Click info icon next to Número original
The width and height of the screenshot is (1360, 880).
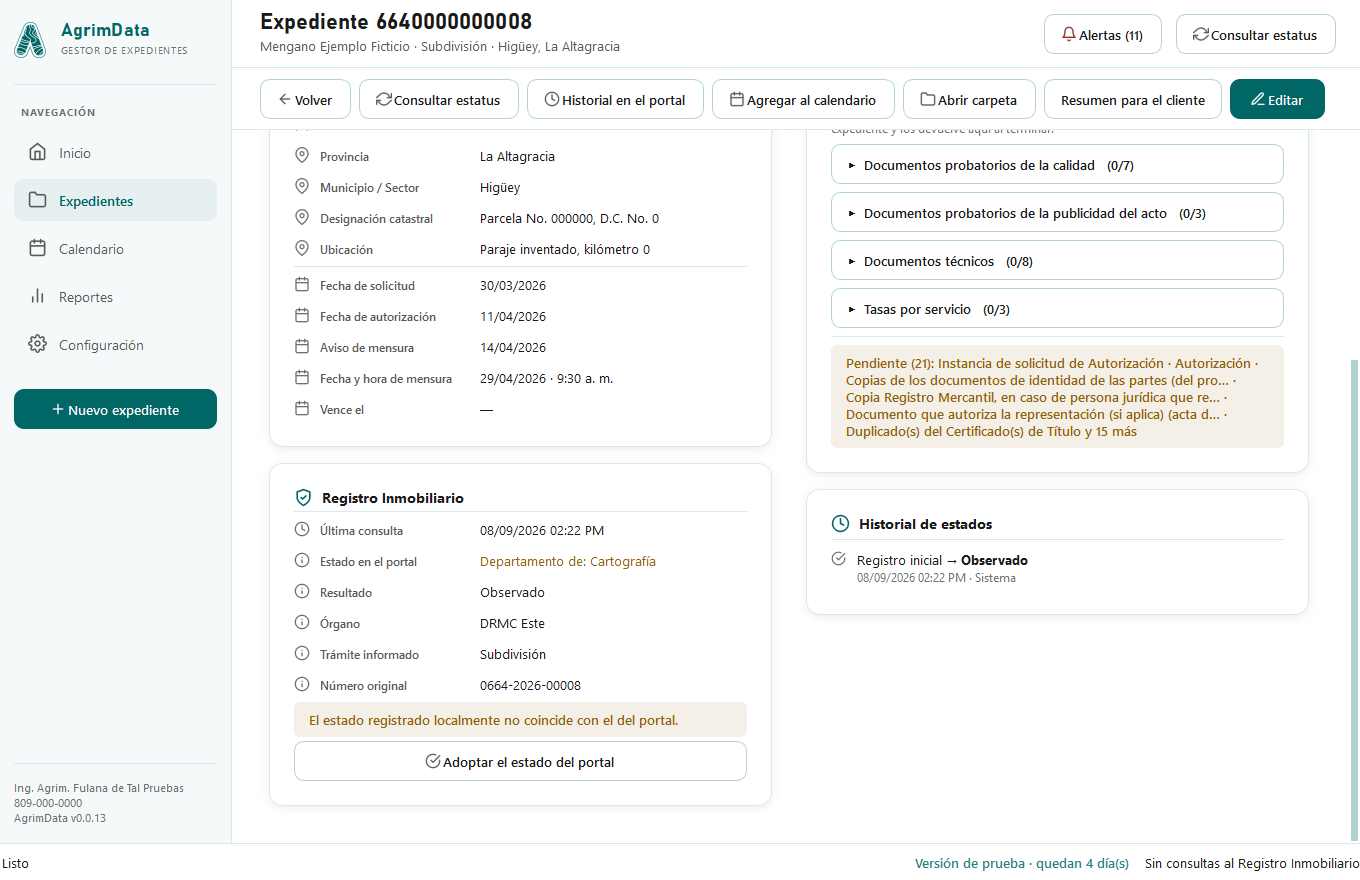302,686
